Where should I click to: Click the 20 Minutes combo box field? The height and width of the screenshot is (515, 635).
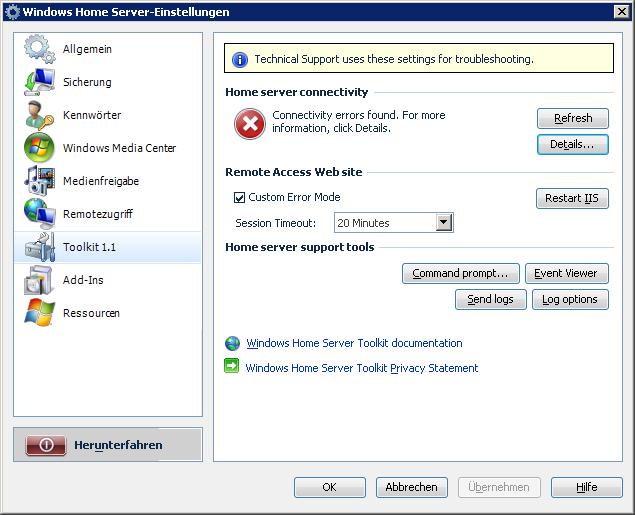click(394, 222)
